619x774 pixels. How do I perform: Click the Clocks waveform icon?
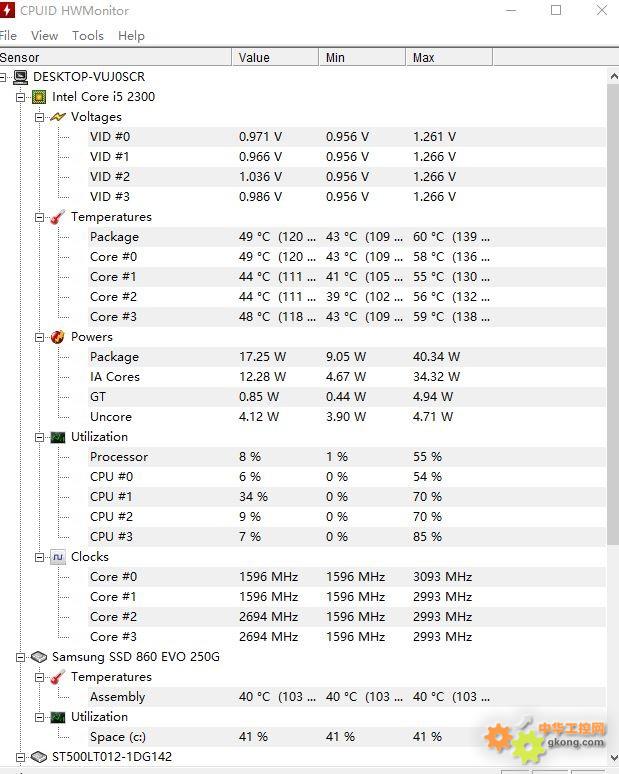click(58, 557)
